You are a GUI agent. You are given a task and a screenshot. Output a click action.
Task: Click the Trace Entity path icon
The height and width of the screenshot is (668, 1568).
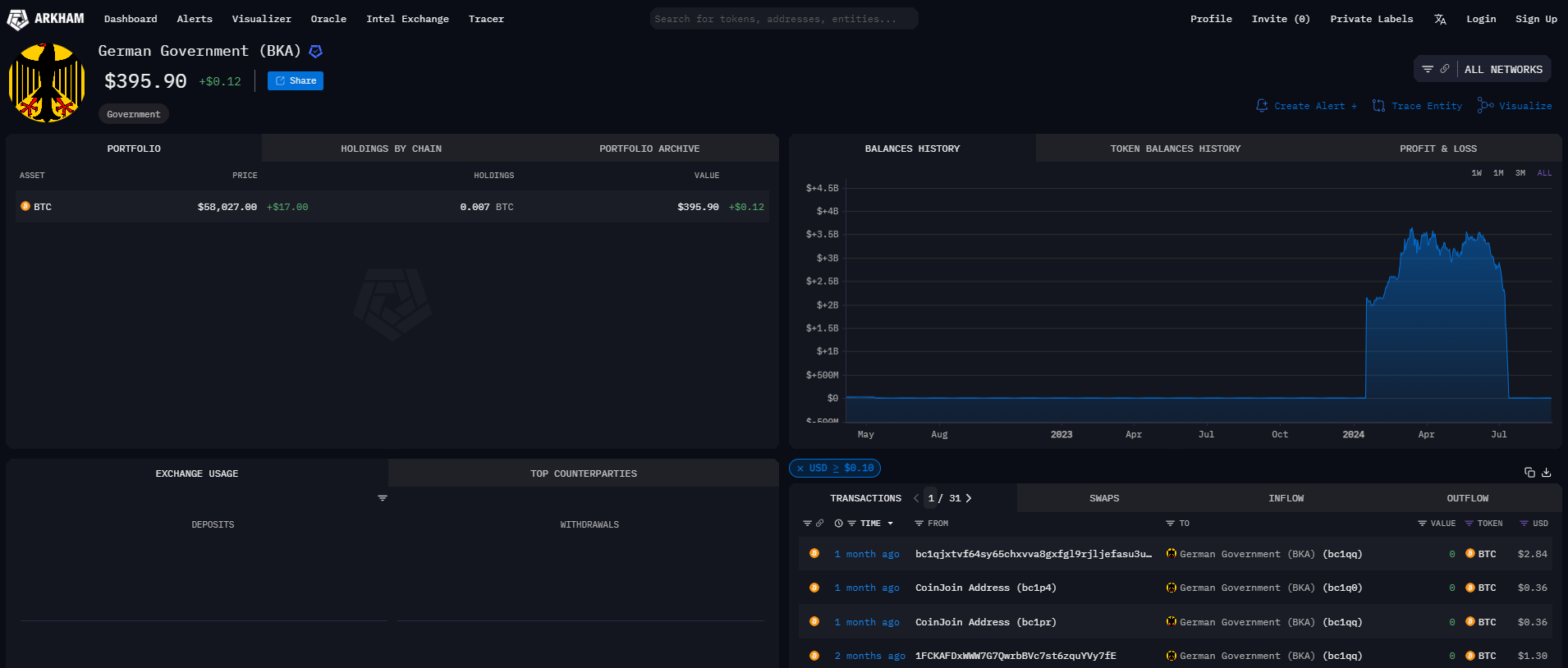click(x=1378, y=106)
